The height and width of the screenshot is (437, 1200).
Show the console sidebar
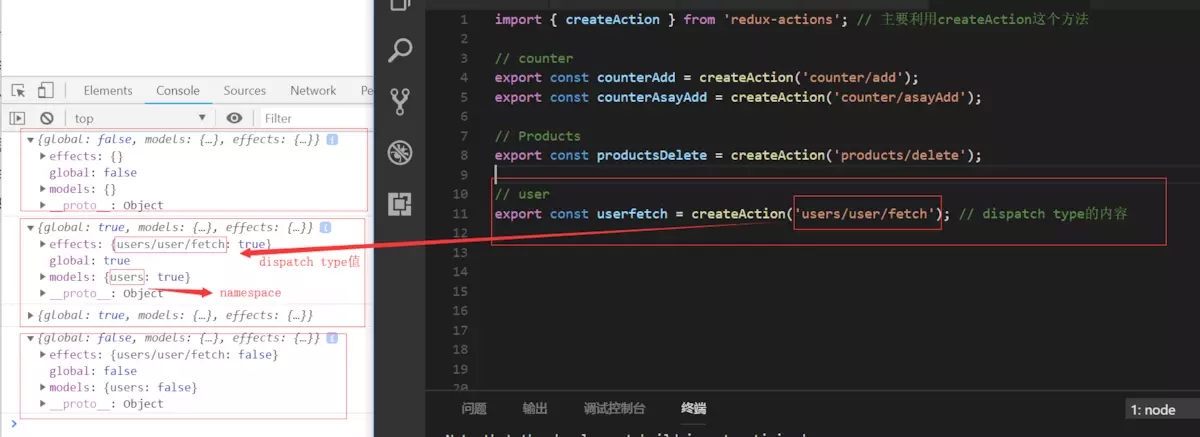pyautogui.click(x=17, y=118)
